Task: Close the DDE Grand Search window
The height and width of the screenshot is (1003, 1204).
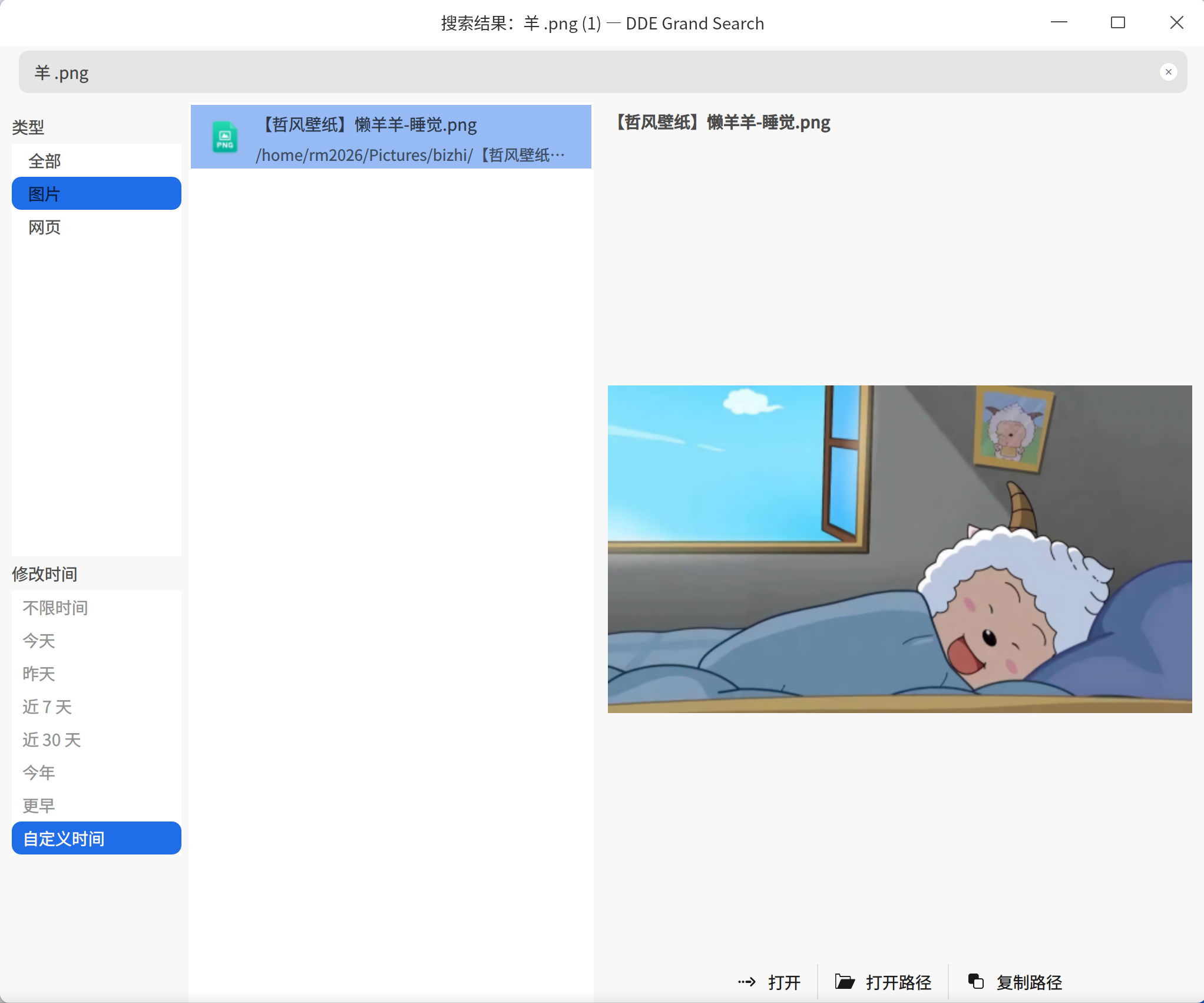Action: (1176, 22)
